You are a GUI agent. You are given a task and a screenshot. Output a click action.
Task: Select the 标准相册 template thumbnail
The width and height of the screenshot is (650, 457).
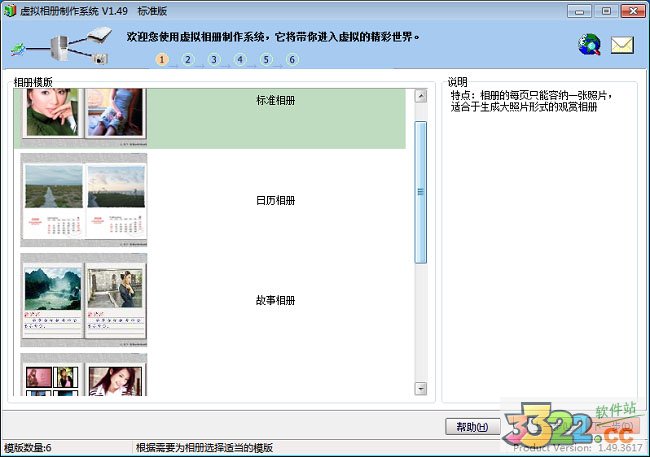84,118
